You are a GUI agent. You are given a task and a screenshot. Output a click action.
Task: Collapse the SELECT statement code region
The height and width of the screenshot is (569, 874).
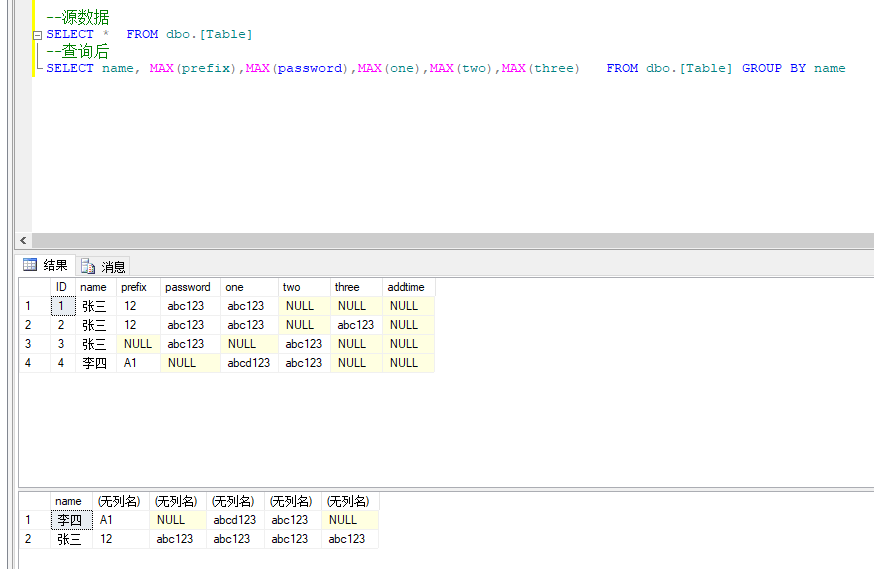tap(37, 35)
